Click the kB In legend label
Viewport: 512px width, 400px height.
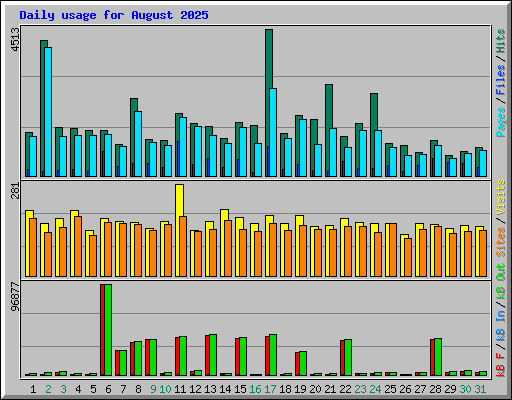click(x=500, y=317)
